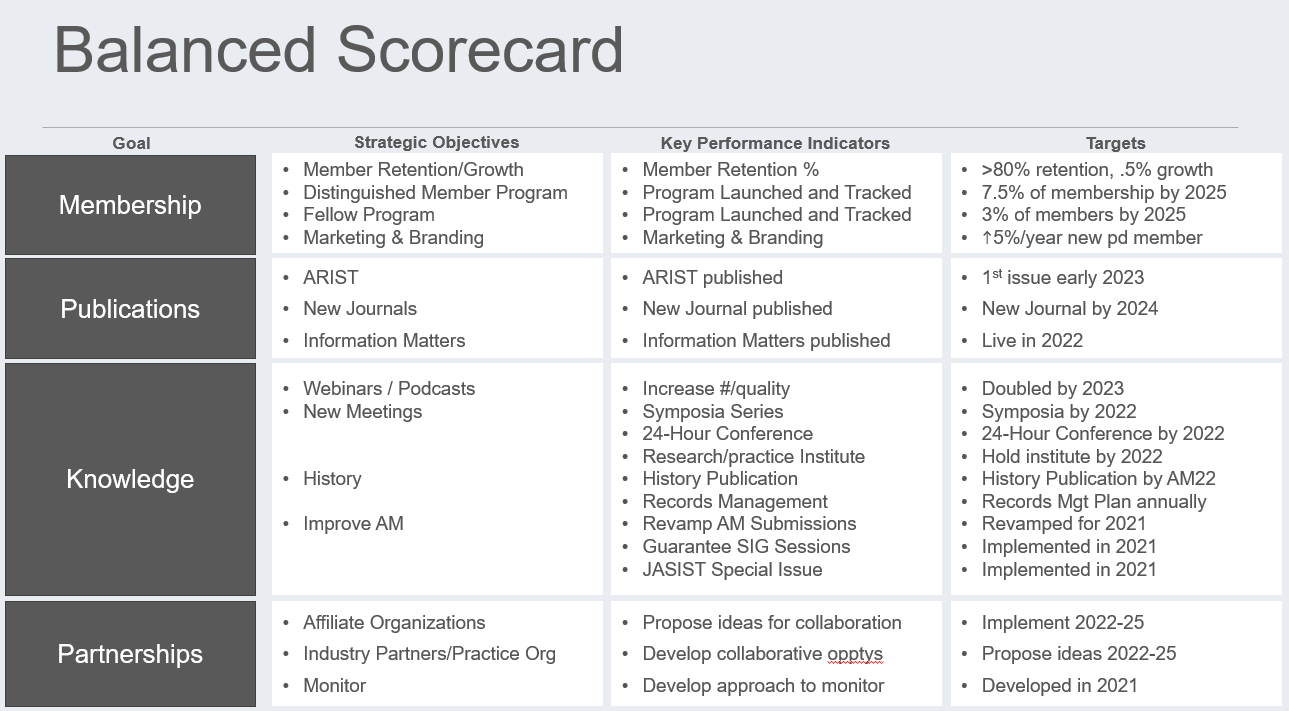Click the Balanced Scorecard slide title
The width and height of the screenshot is (1289, 711).
pyautogui.click(x=339, y=50)
